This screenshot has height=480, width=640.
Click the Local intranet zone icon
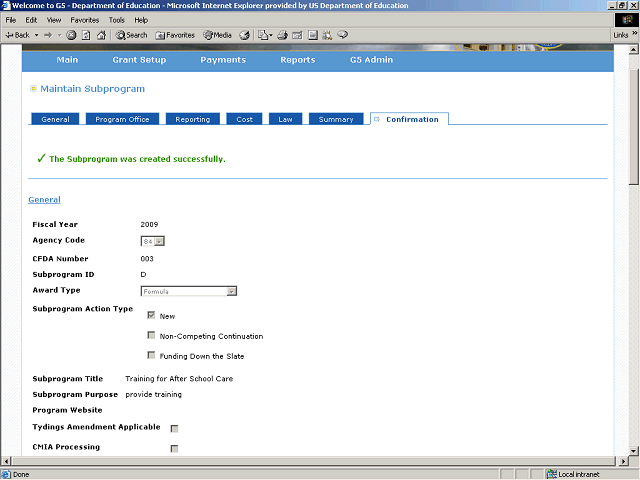point(552,474)
